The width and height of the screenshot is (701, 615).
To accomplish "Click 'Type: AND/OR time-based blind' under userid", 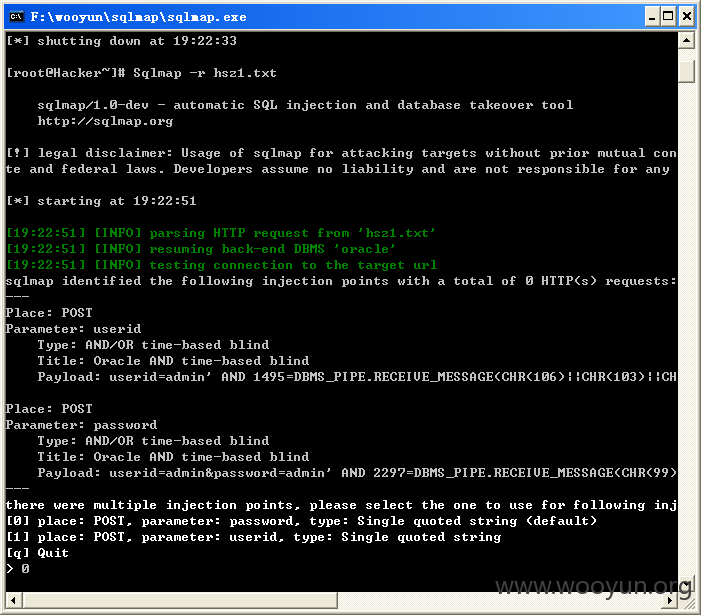I will [153, 345].
